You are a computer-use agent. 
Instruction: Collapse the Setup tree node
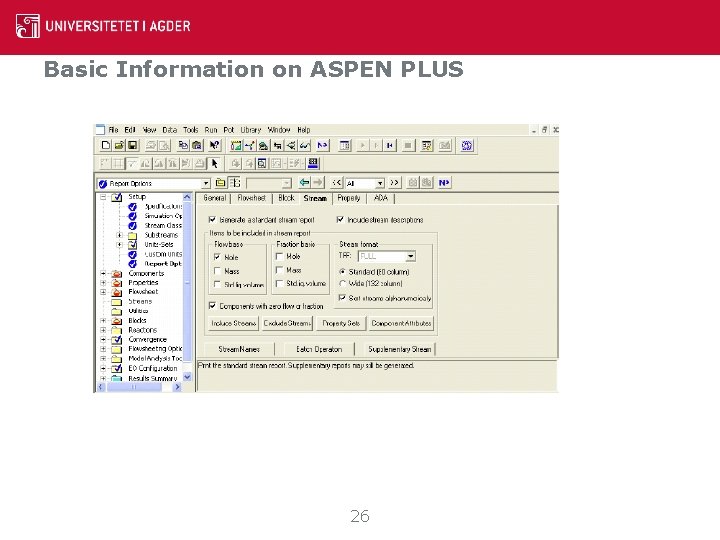(103, 197)
